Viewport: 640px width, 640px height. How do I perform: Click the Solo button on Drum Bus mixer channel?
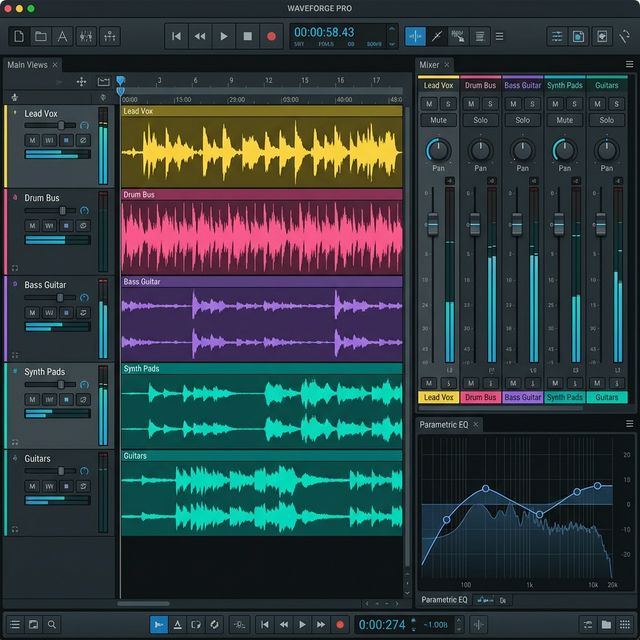tap(480, 120)
